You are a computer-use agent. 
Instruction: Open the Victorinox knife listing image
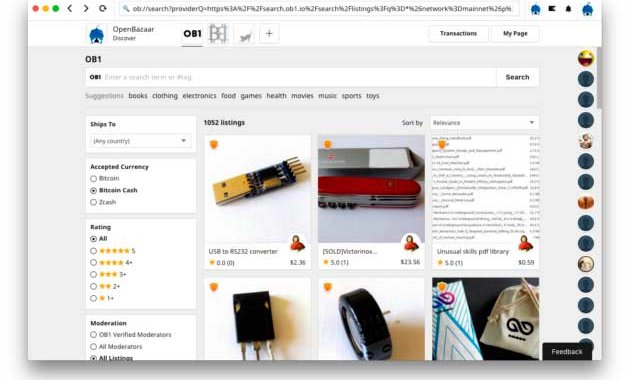click(371, 189)
